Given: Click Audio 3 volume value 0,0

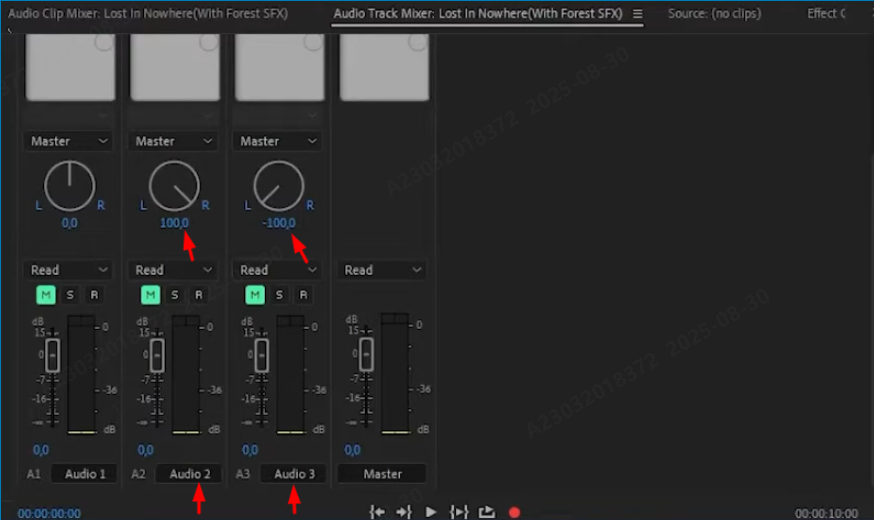Looking at the screenshot, I should pyautogui.click(x=250, y=450).
